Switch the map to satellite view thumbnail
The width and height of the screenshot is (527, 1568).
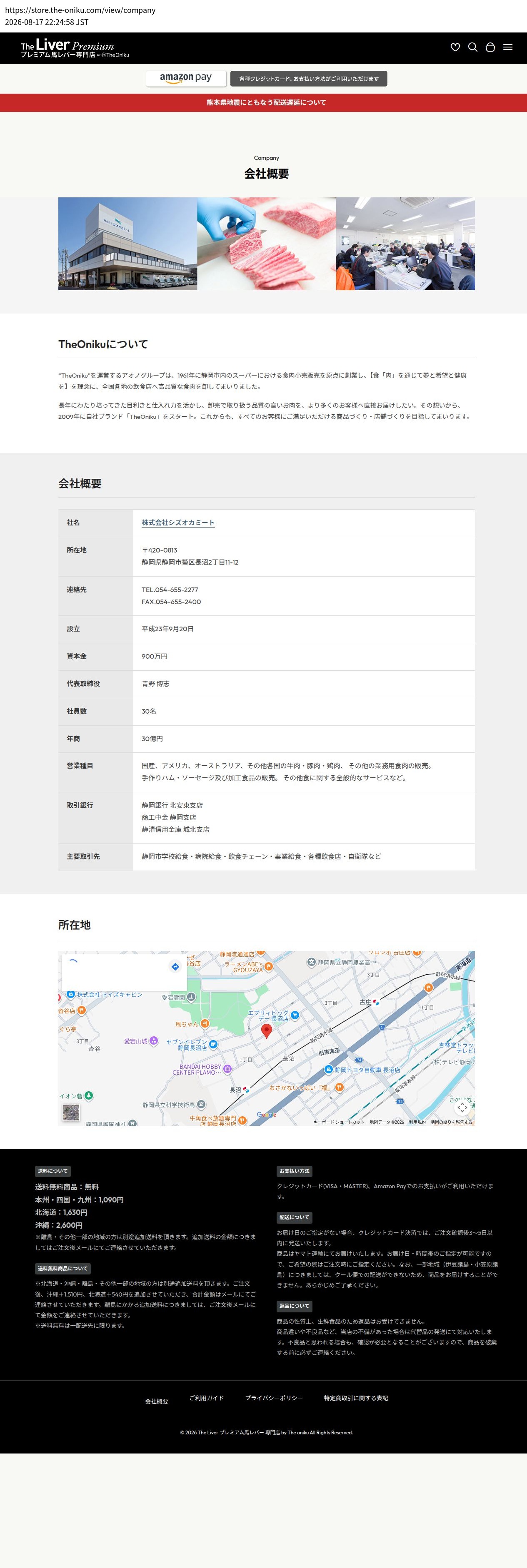pos(71,1112)
